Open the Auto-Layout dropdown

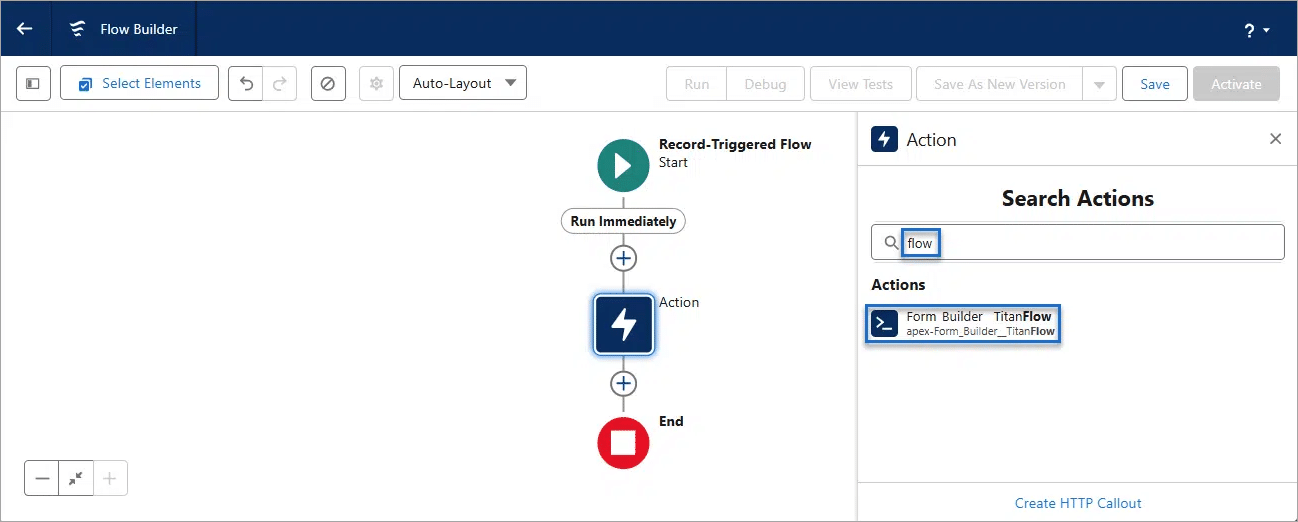462,84
